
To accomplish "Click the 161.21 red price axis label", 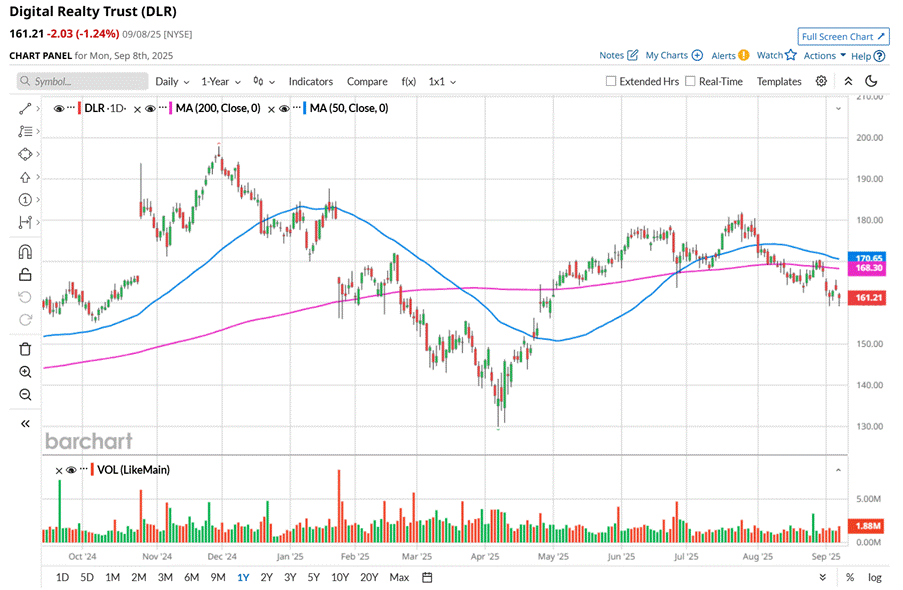I will tap(867, 298).
